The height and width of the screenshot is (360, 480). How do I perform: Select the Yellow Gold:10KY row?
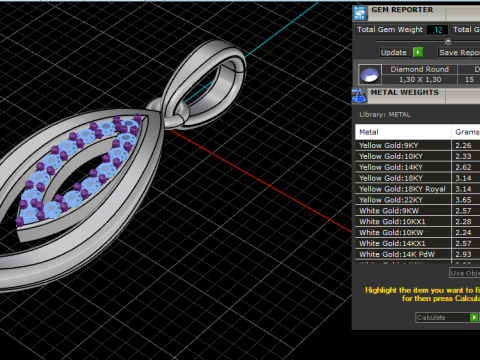pyautogui.click(x=418, y=156)
